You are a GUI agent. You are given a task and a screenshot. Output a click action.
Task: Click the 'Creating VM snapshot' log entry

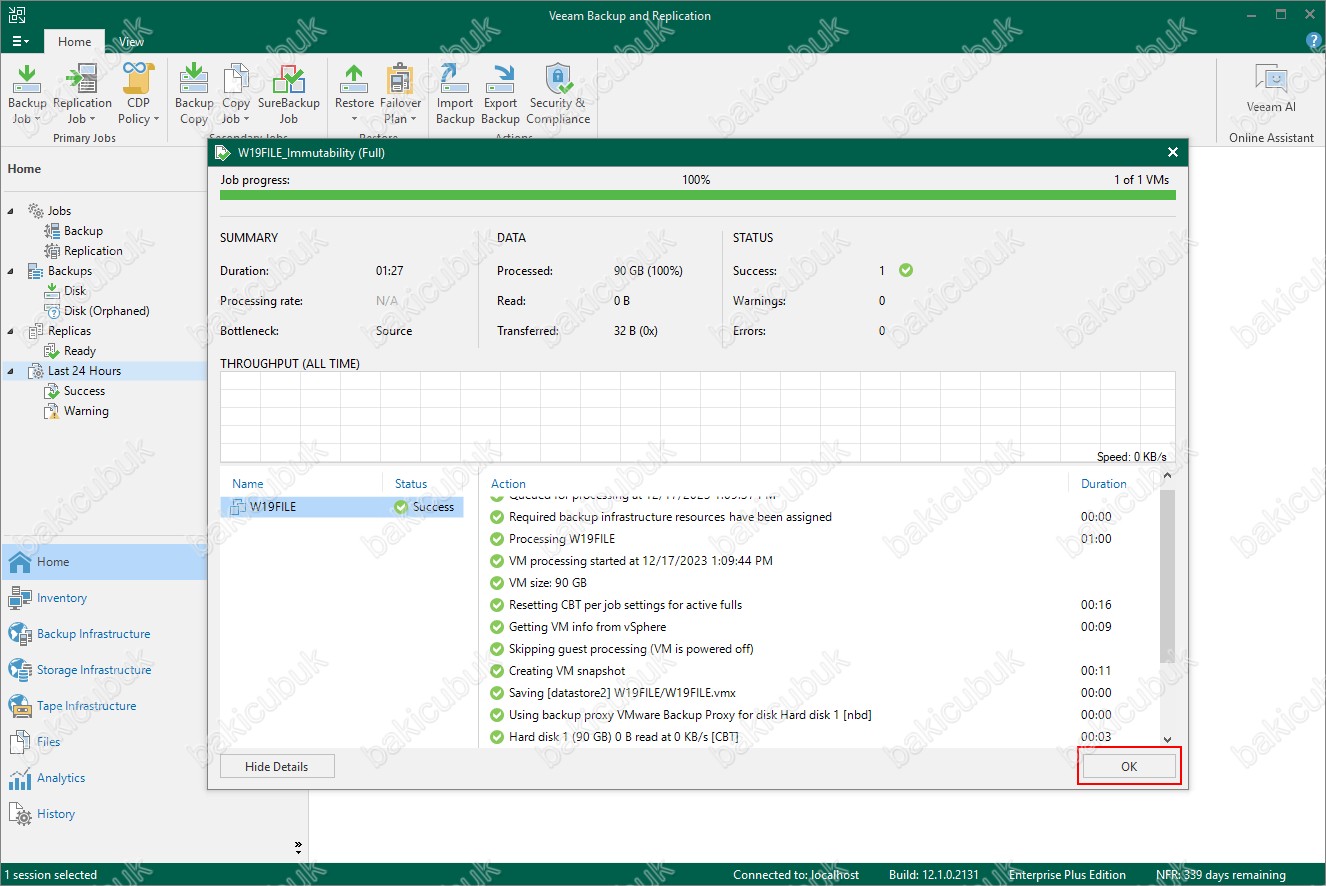point(567,671)
